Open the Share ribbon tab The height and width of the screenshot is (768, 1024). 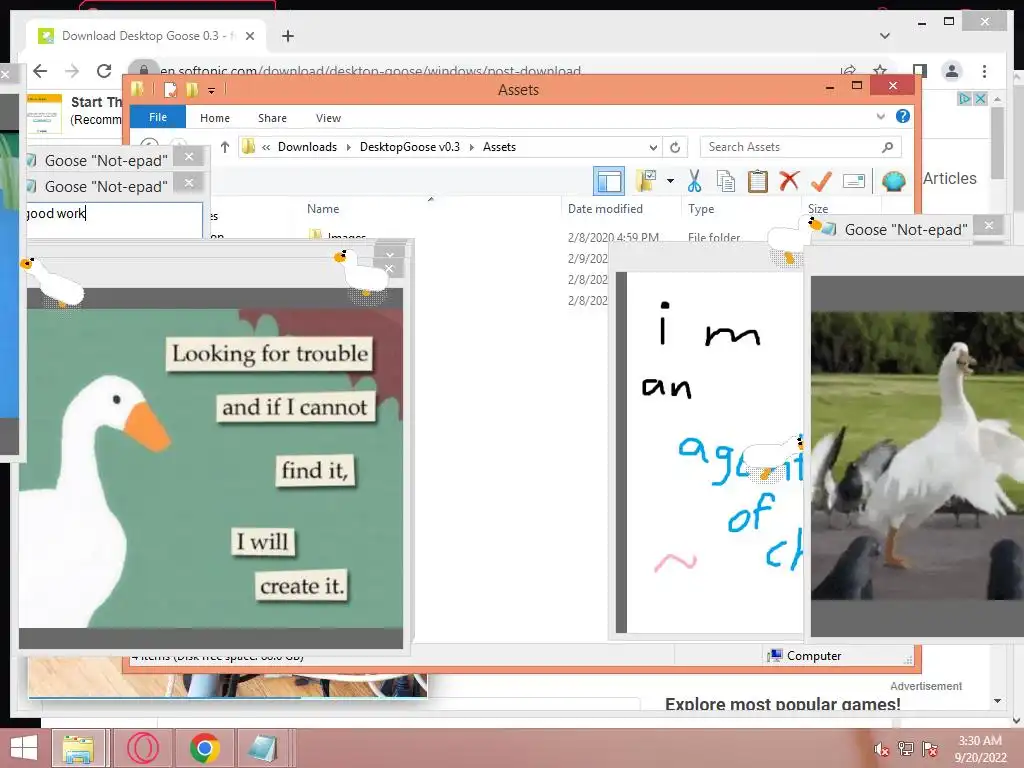tap(272, 118)
